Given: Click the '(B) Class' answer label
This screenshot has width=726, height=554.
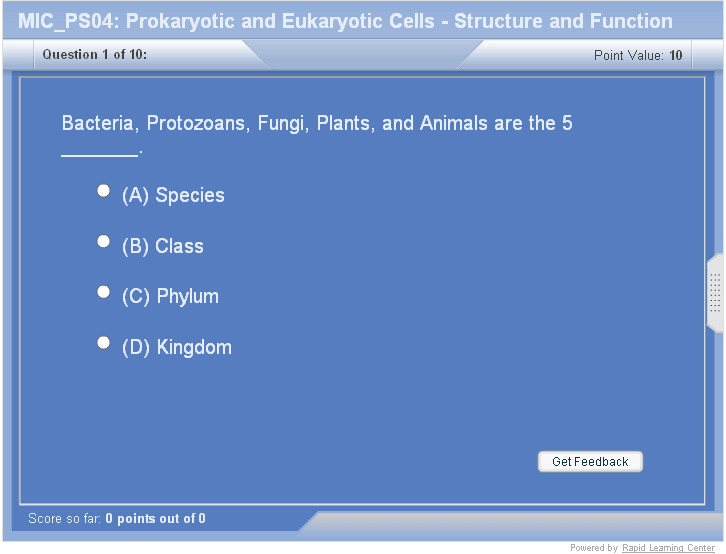Looking at the screenshot, I should click(163, 247).
